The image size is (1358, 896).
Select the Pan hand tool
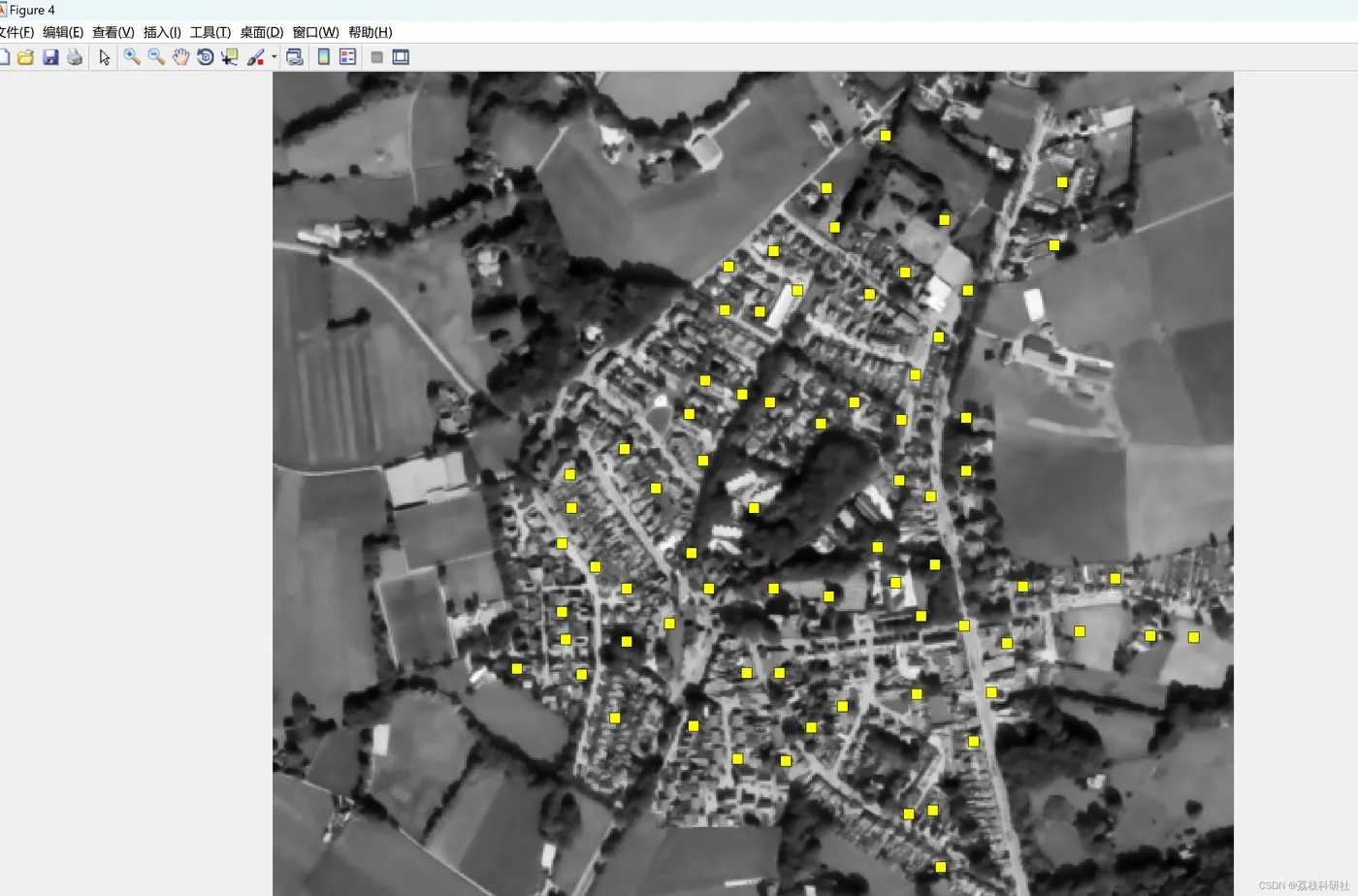(180, 57)
